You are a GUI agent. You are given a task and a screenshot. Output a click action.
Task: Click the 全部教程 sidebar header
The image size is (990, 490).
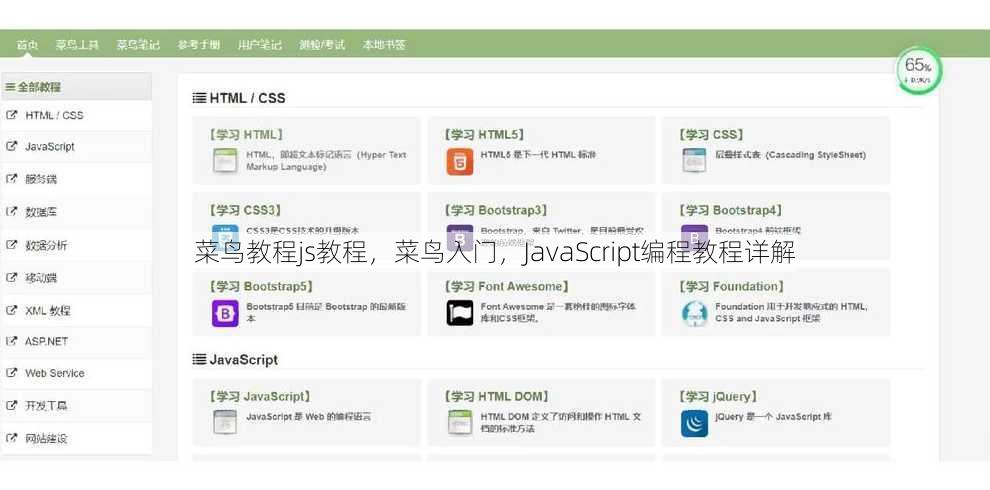(x=76, y=87)
